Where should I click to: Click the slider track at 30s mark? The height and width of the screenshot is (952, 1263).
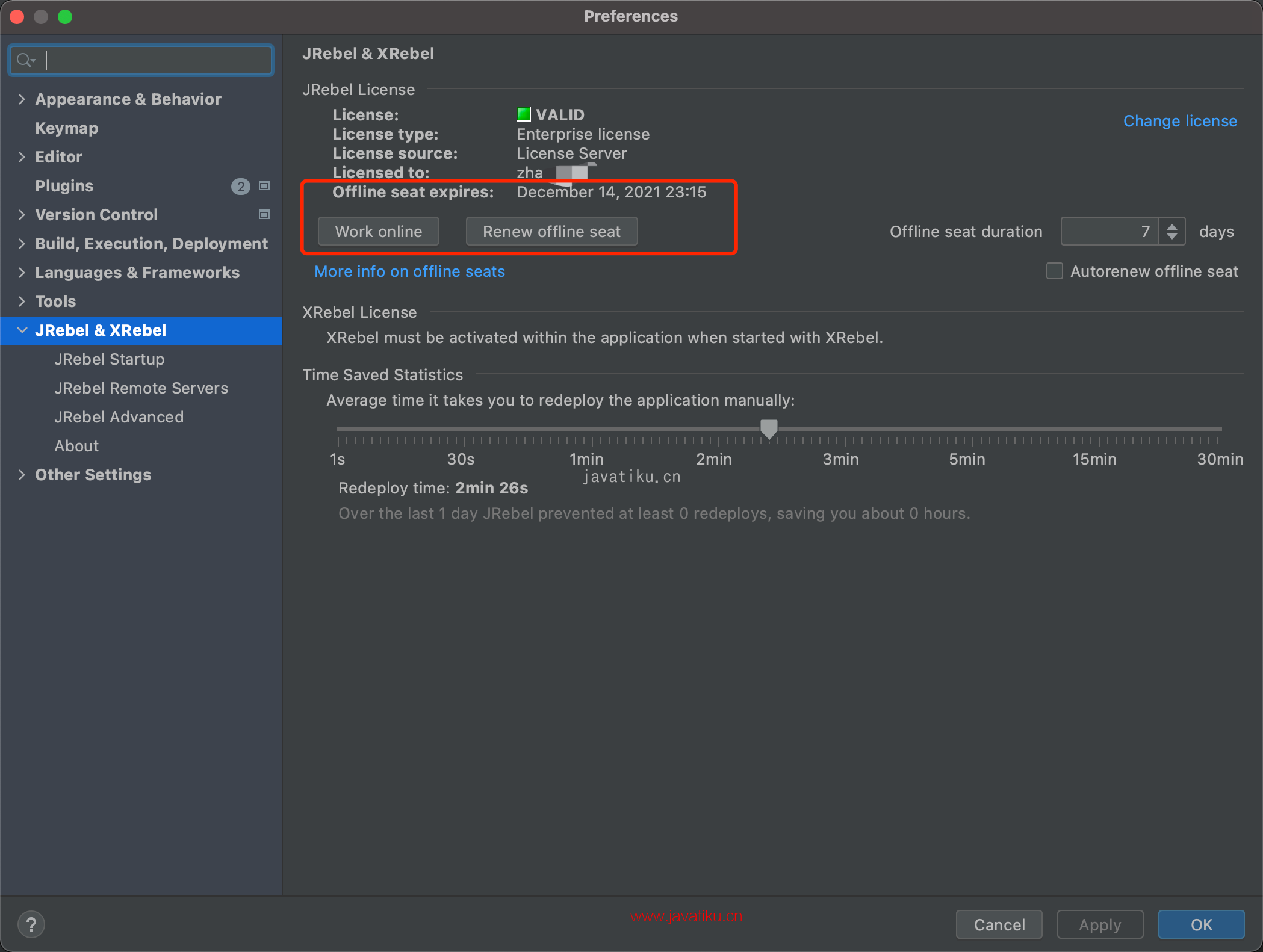click(465, 429)
